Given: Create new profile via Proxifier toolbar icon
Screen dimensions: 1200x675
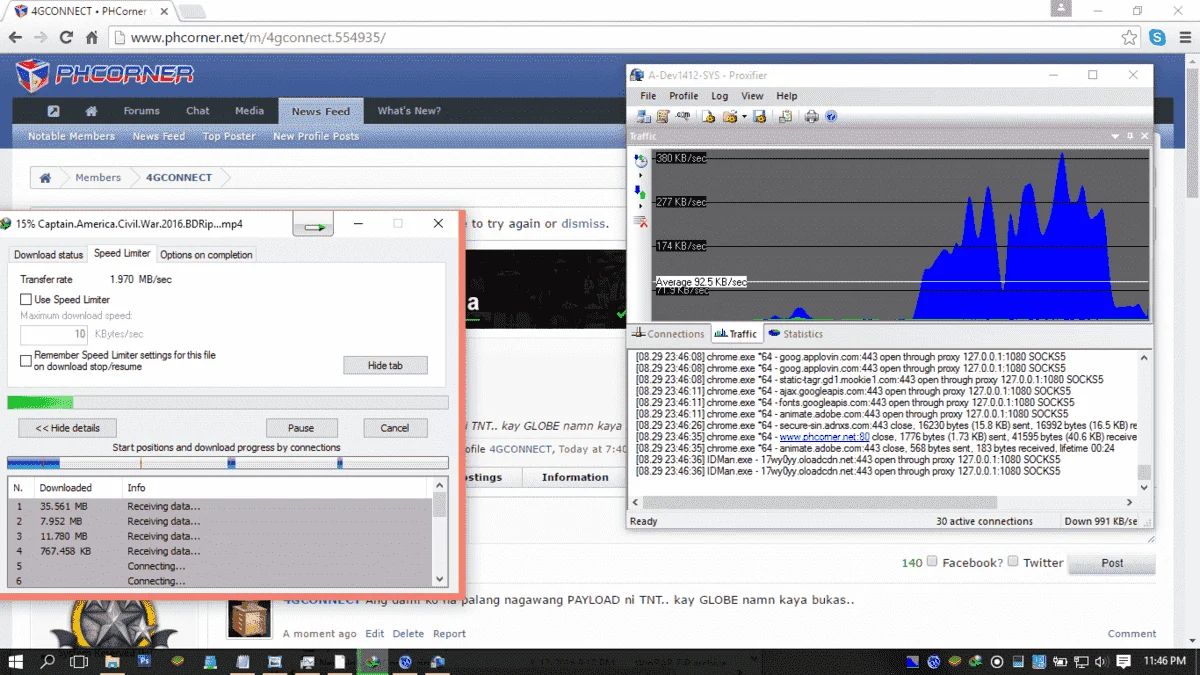Looking at the screenshot, I should coord(708,116).
